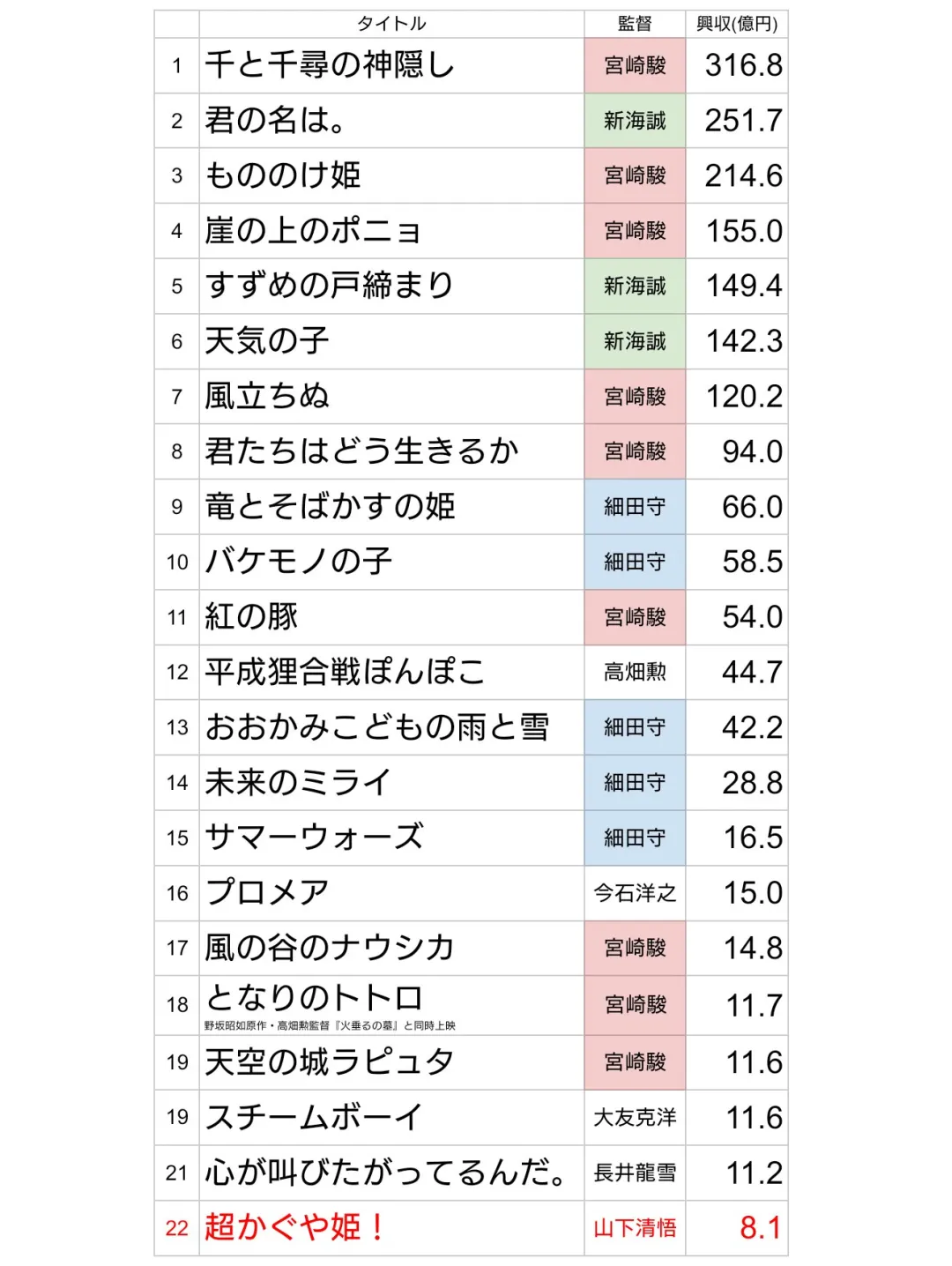Click the revenue value 316.8

(x=743, y=65)
